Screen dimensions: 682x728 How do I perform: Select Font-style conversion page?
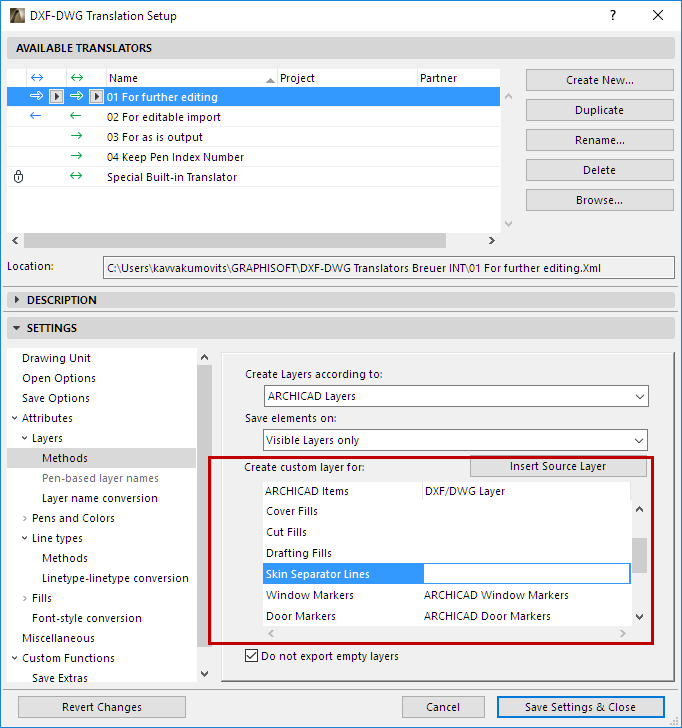pyautogui.click(x=87, y=618)
